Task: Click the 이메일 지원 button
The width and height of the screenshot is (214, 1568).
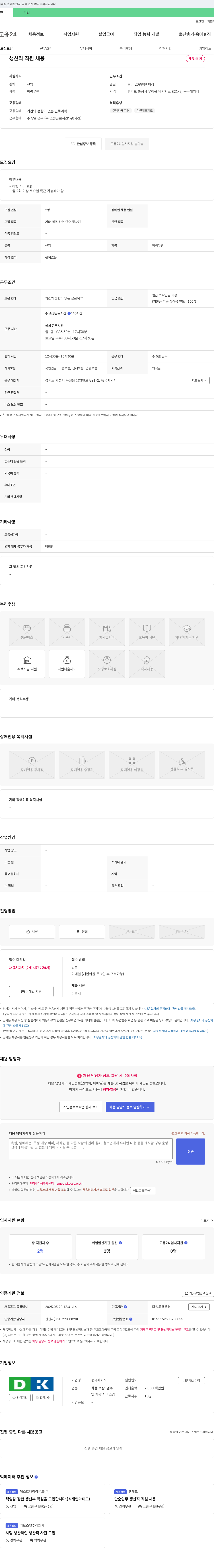Action: (x=31, y=992)
